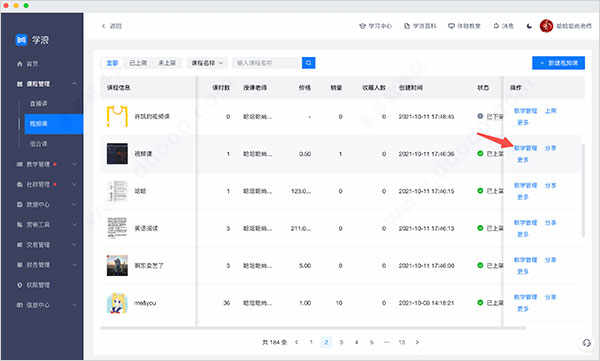This screenshot has height=361, width=600.
Task: Click the 课程管理 sidebar icon
Action: 20,84
